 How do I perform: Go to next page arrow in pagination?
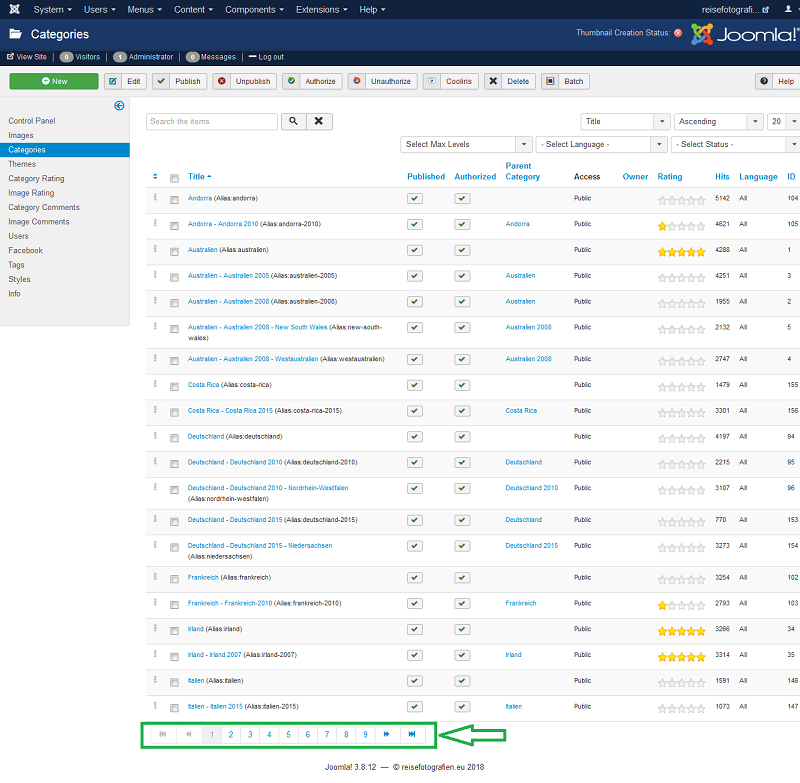[387, 734]
